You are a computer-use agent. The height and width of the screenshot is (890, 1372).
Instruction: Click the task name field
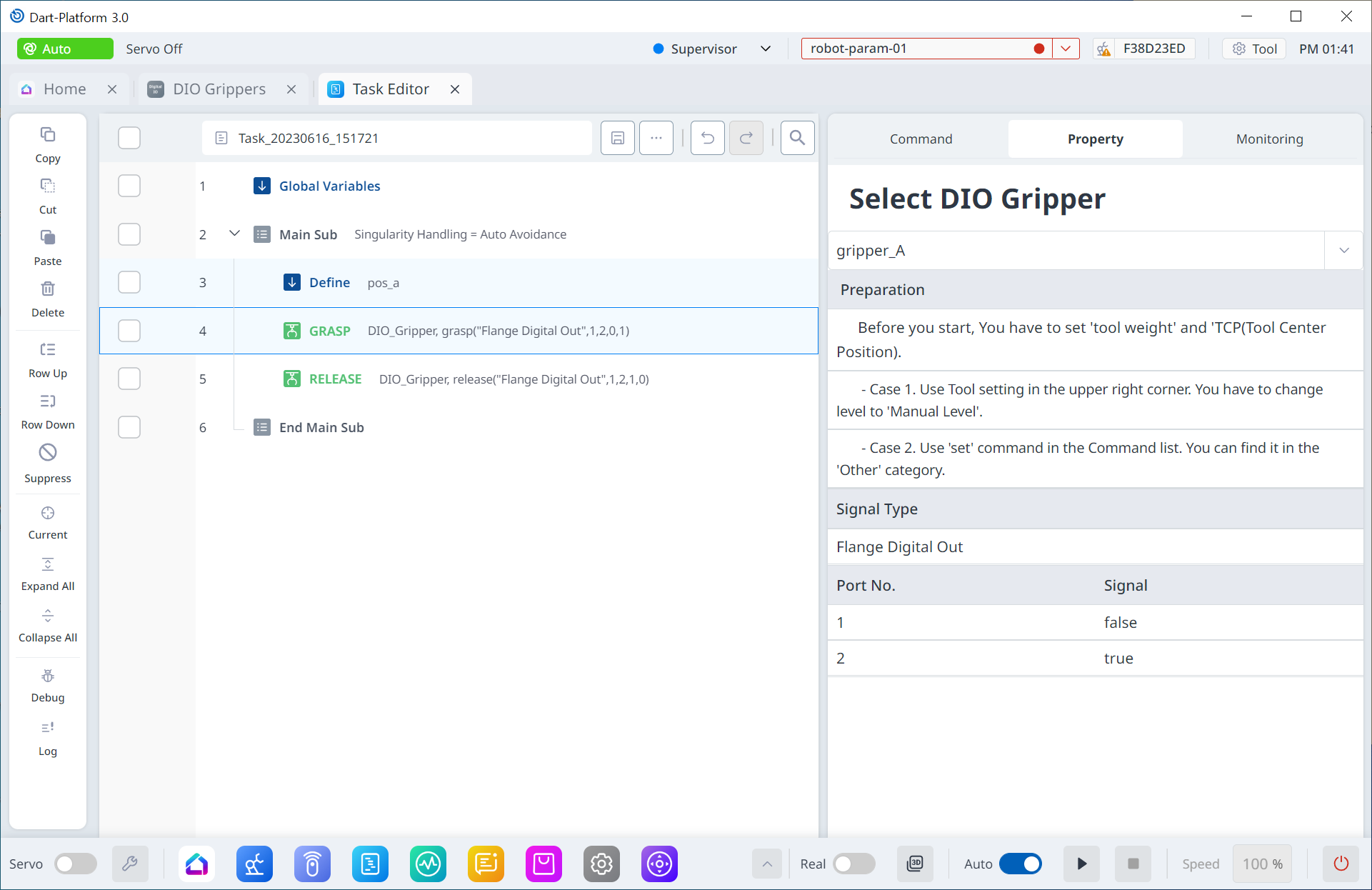click(397, 138)
